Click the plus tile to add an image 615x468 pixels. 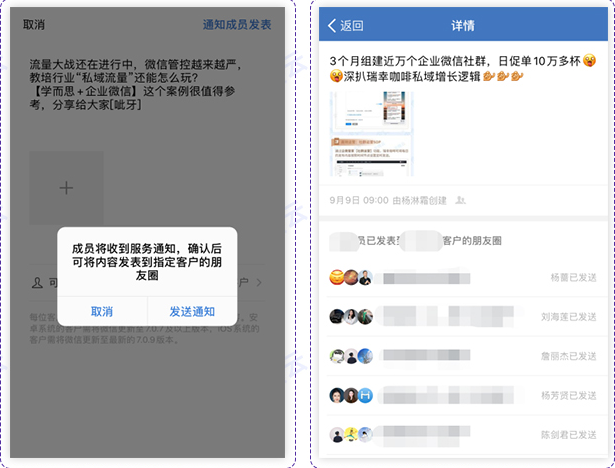point(66,188)
